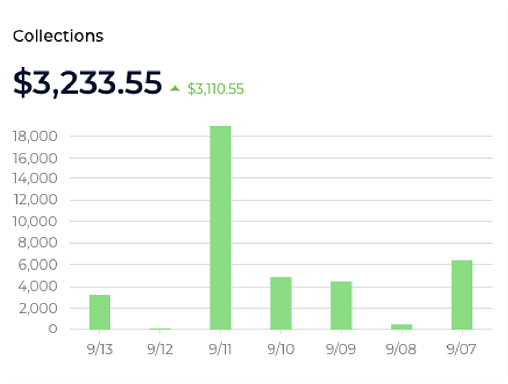The image size is (508, 384).
Task: Click the 9/10 green bar
Action: 281,303
